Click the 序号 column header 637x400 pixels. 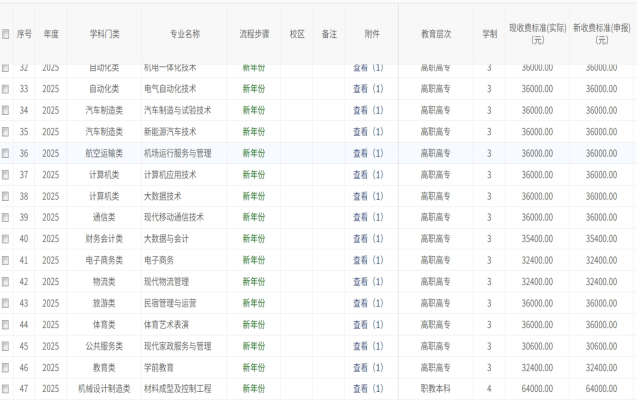click(x=26, y=34)
